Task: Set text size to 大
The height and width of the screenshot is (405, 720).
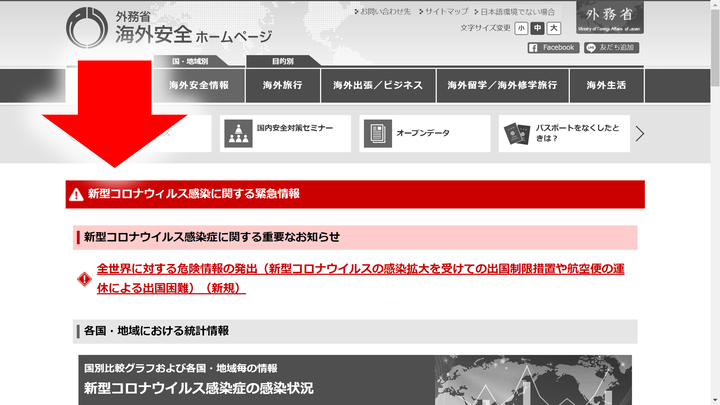Action: click(x=554, y=28)
